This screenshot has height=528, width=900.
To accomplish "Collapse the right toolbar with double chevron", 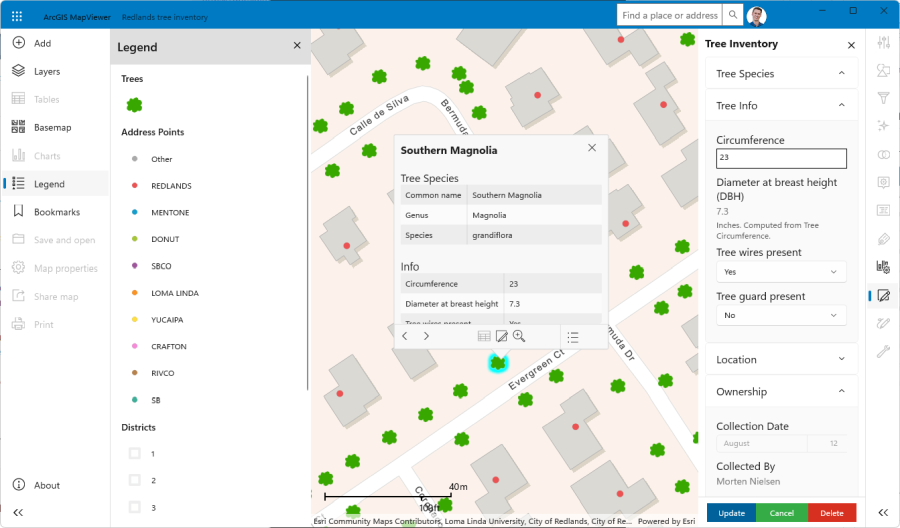I will 883,513.
